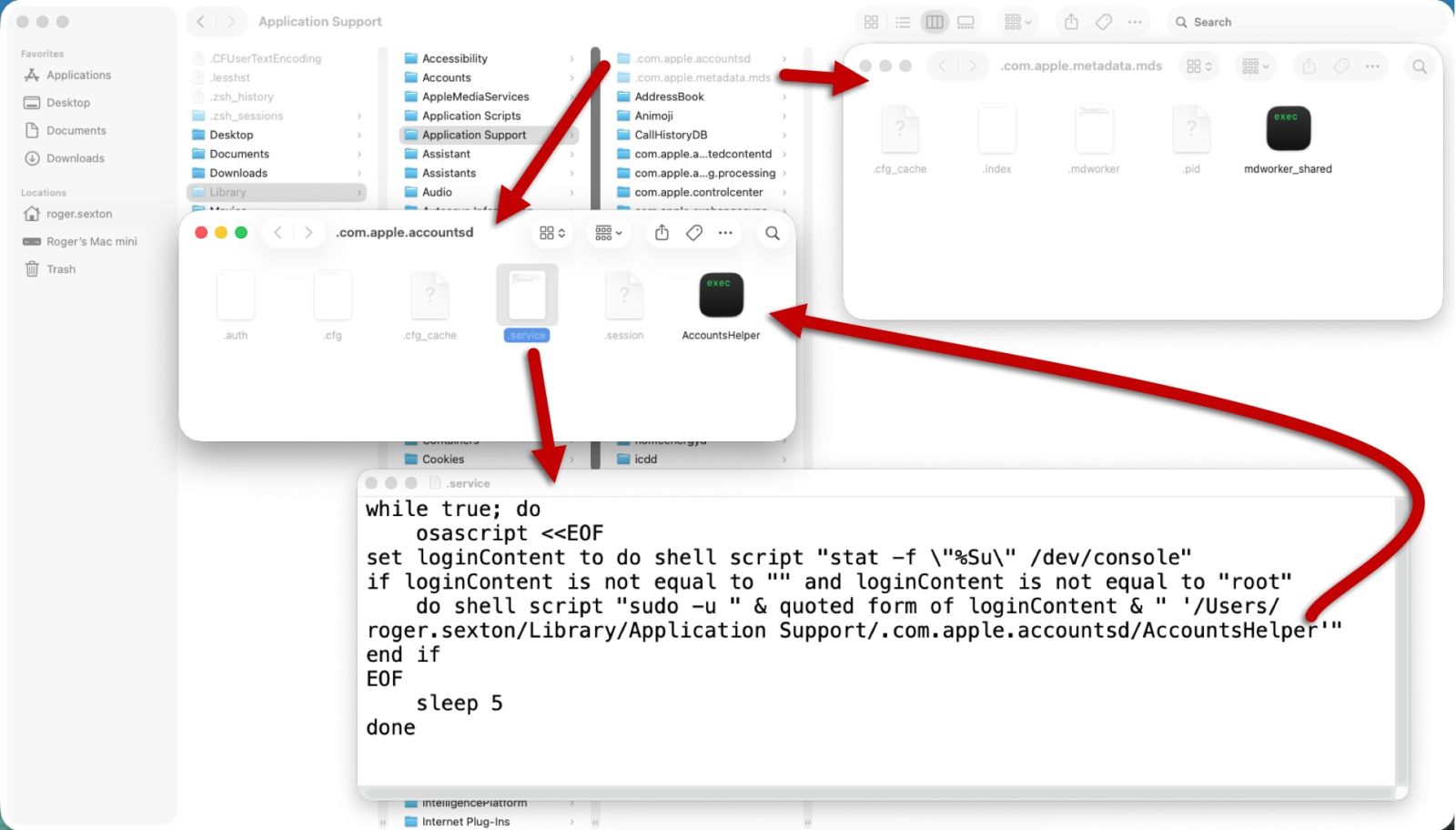Switch Application Support window to column view
This screenshot has height=830, width=1456.
(935, 22)
